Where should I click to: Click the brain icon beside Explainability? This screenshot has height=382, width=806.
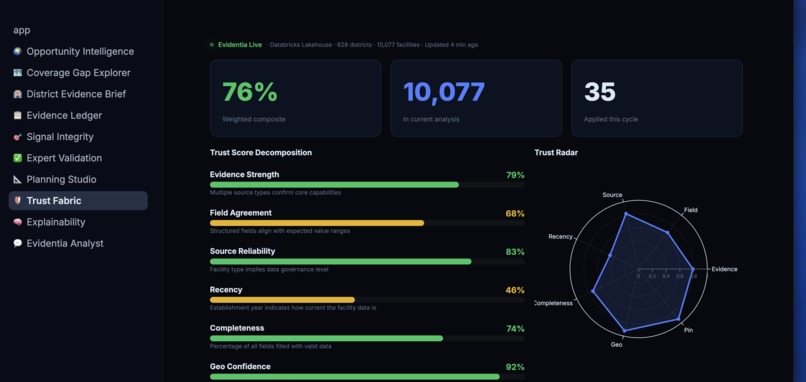(17, 222)
